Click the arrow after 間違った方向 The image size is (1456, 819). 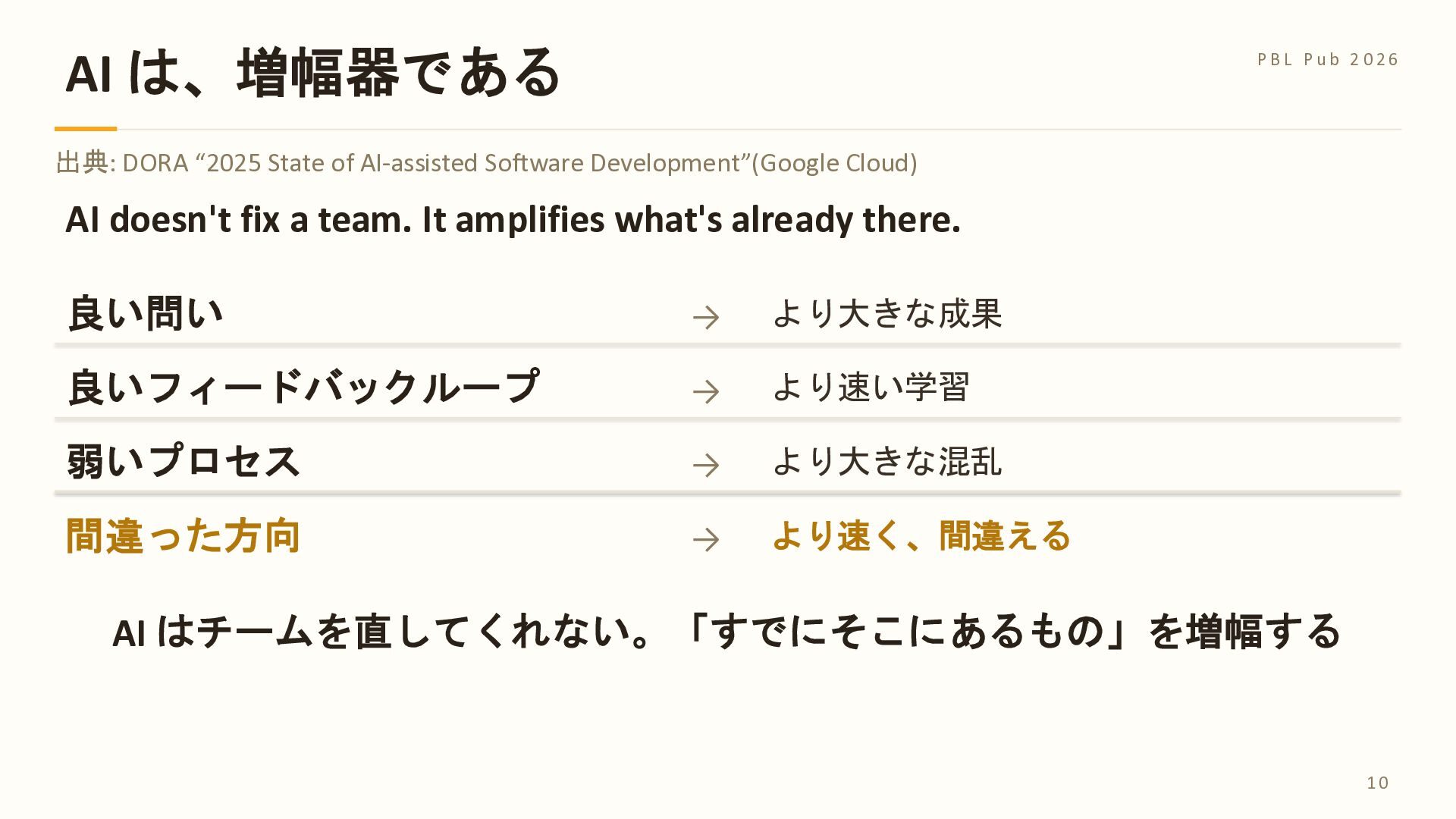pos(706,539)
